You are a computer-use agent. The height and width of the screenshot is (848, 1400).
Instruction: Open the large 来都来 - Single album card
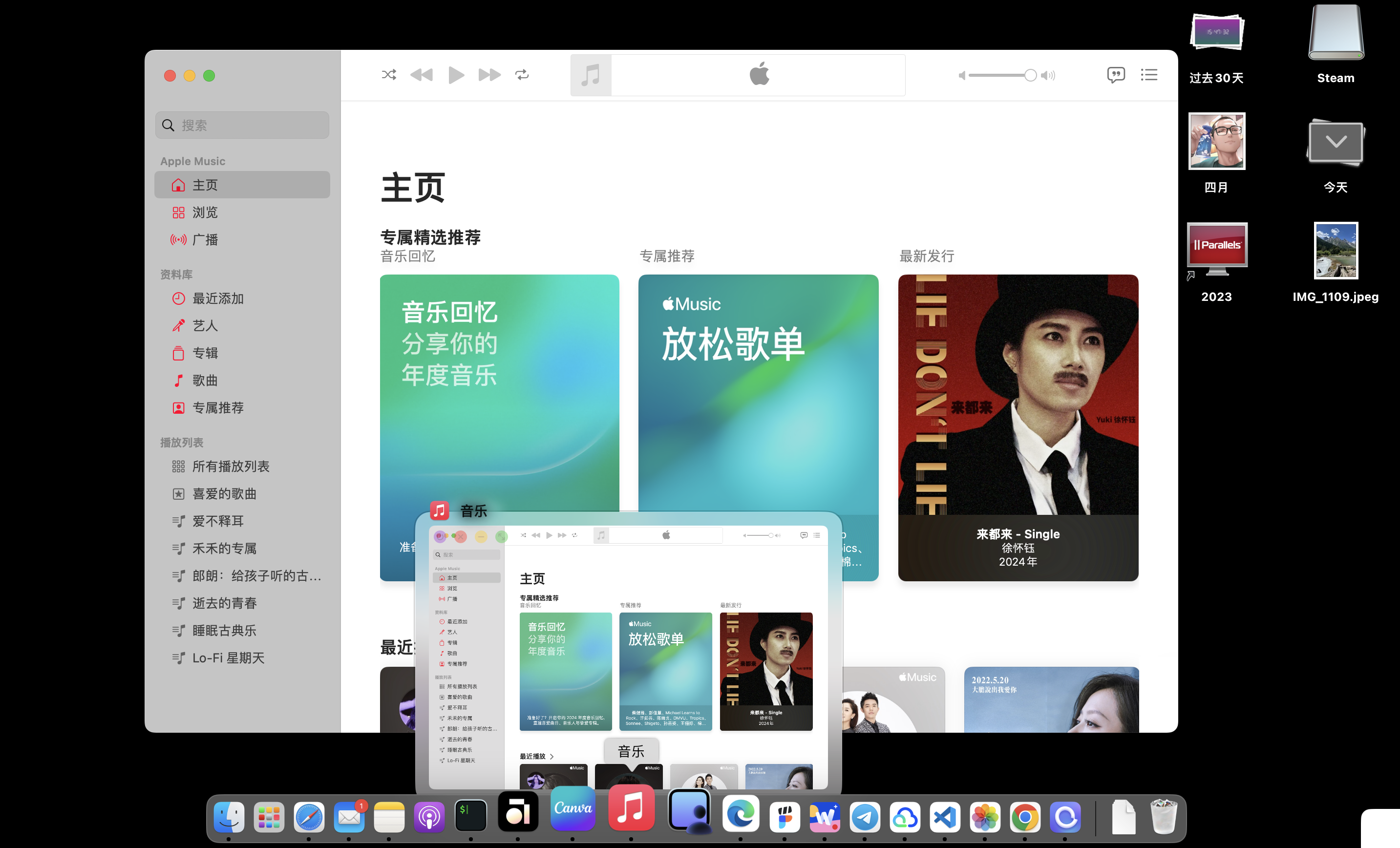1018,427
